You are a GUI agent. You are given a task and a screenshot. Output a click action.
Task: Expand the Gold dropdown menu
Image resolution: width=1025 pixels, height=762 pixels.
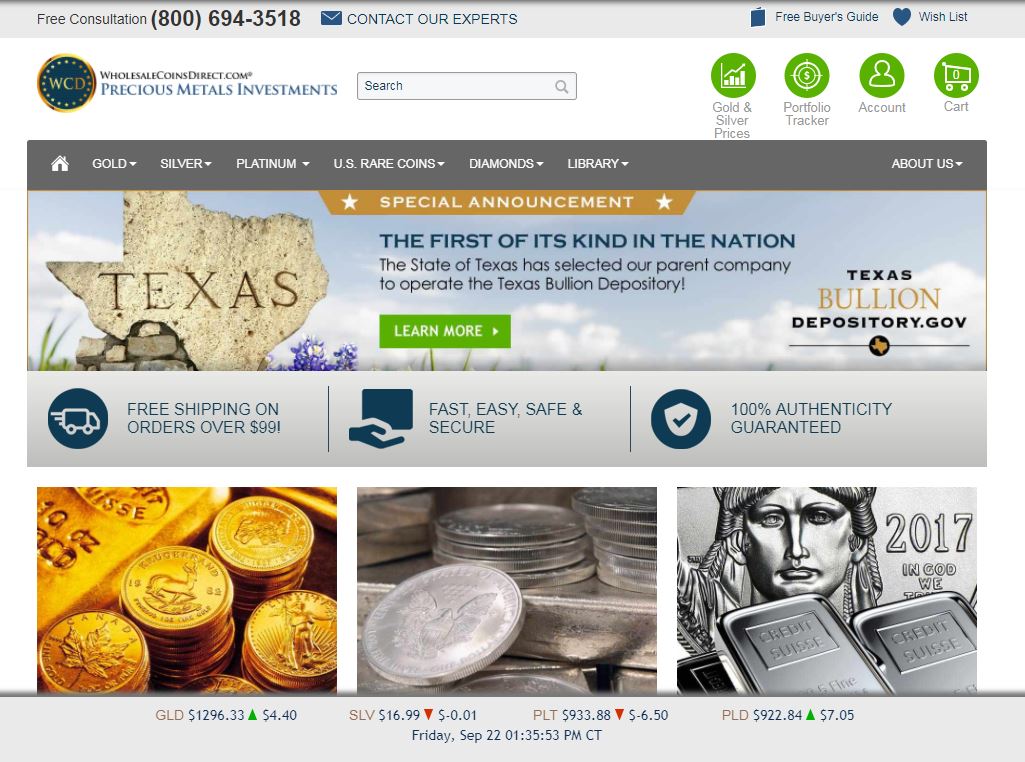pyautogui.click(x=114, y=164)
